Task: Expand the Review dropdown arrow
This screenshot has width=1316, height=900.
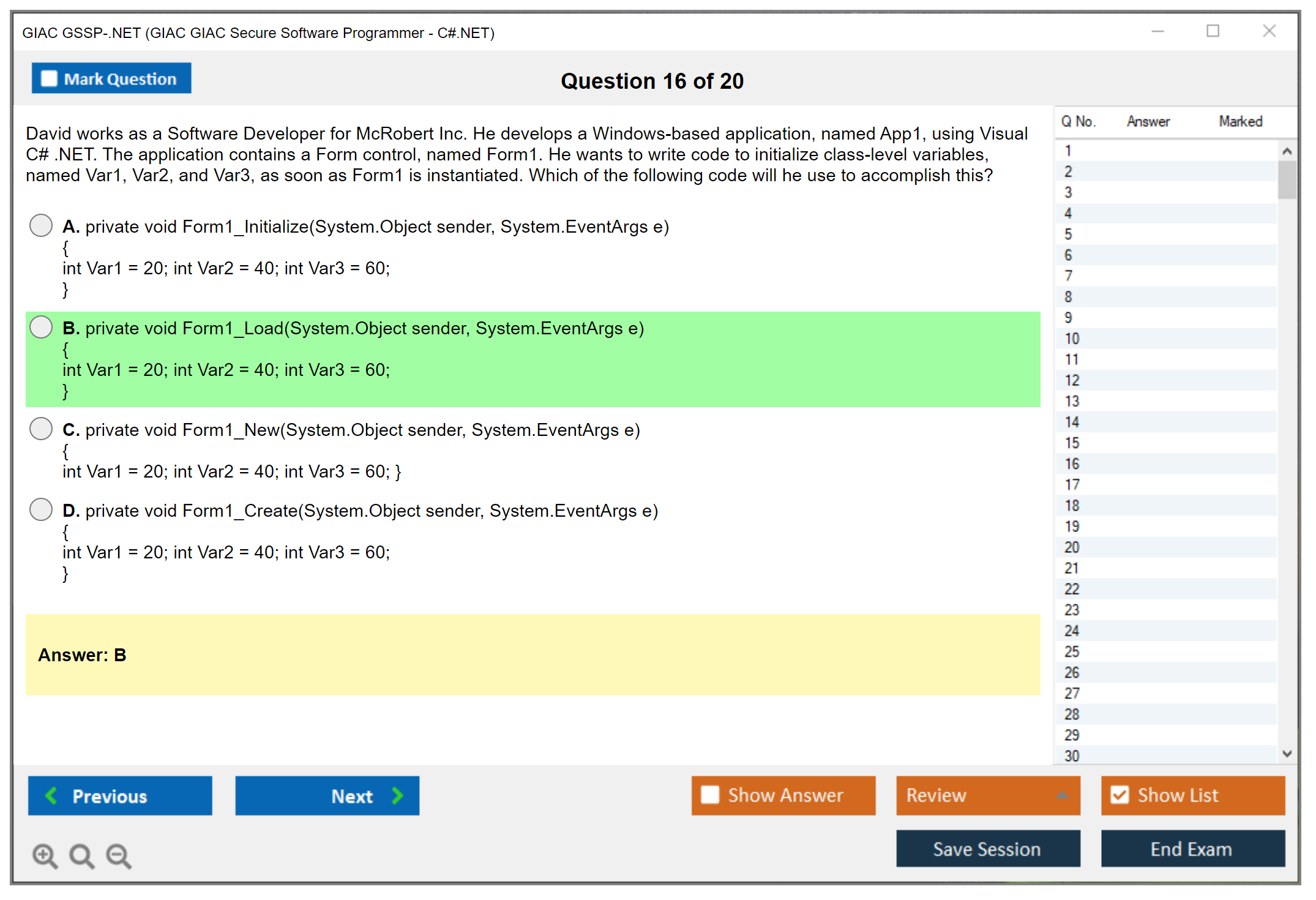Action: pyautogui.click(x=1063, y=795)
